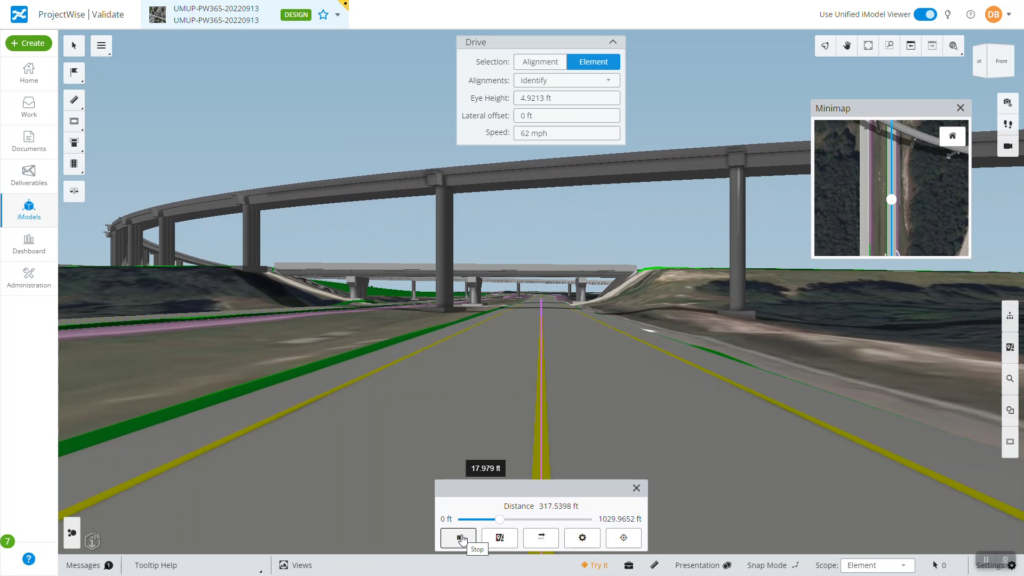This screenshot has height=576, width=1024.
Task: Switch drive Selection to Alignment
Action: 540,61
